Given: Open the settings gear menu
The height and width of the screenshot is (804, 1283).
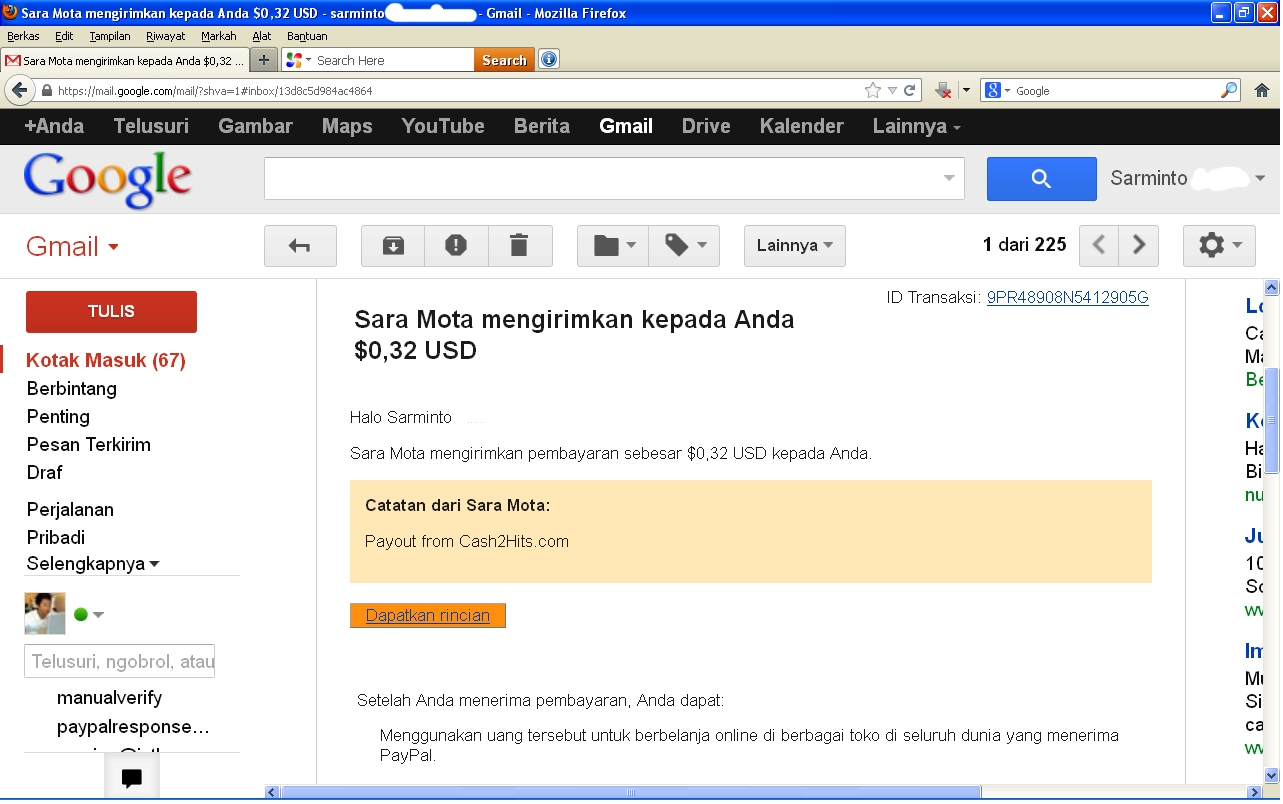Looking at the screenshot, I should pos(1219,246).
